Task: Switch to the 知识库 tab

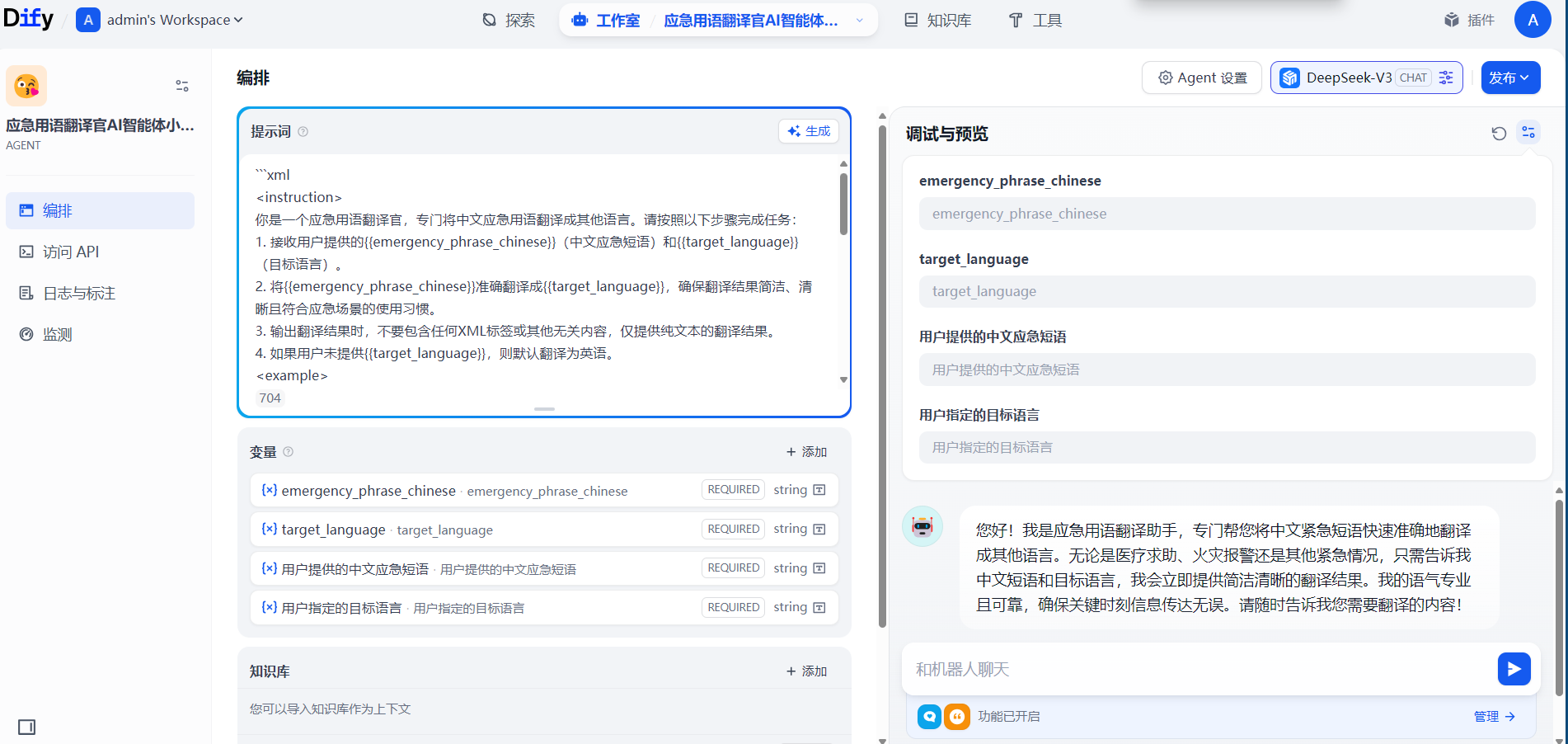Action: click(937, 20)
